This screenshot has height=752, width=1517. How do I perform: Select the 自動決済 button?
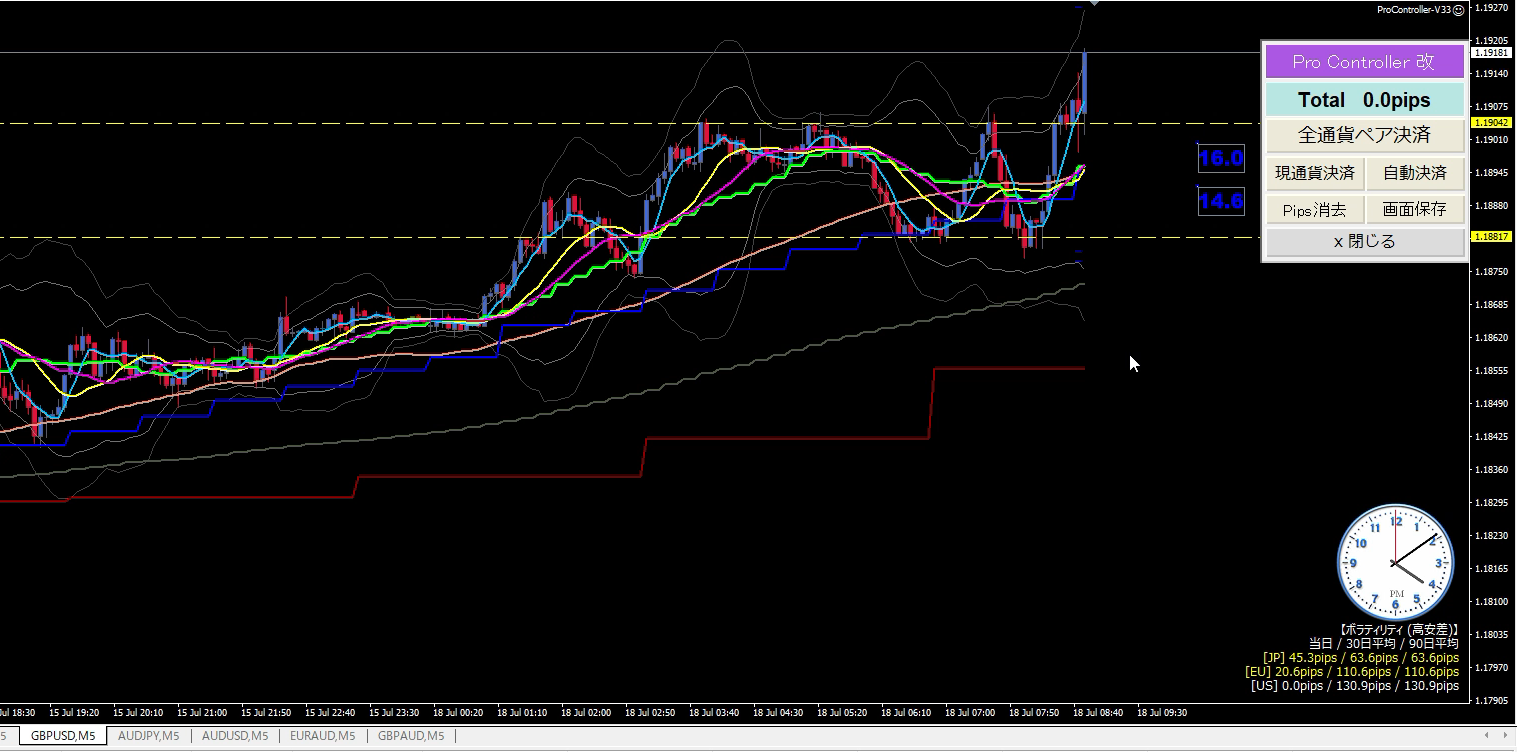pos(1415,173)
